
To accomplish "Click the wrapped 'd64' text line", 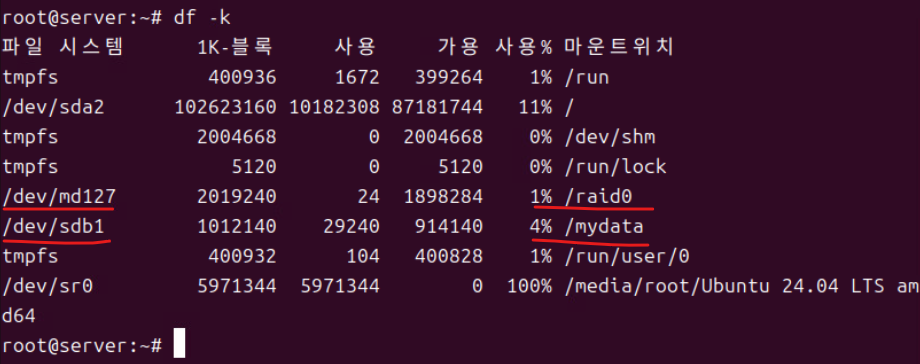I will (19, 316).
